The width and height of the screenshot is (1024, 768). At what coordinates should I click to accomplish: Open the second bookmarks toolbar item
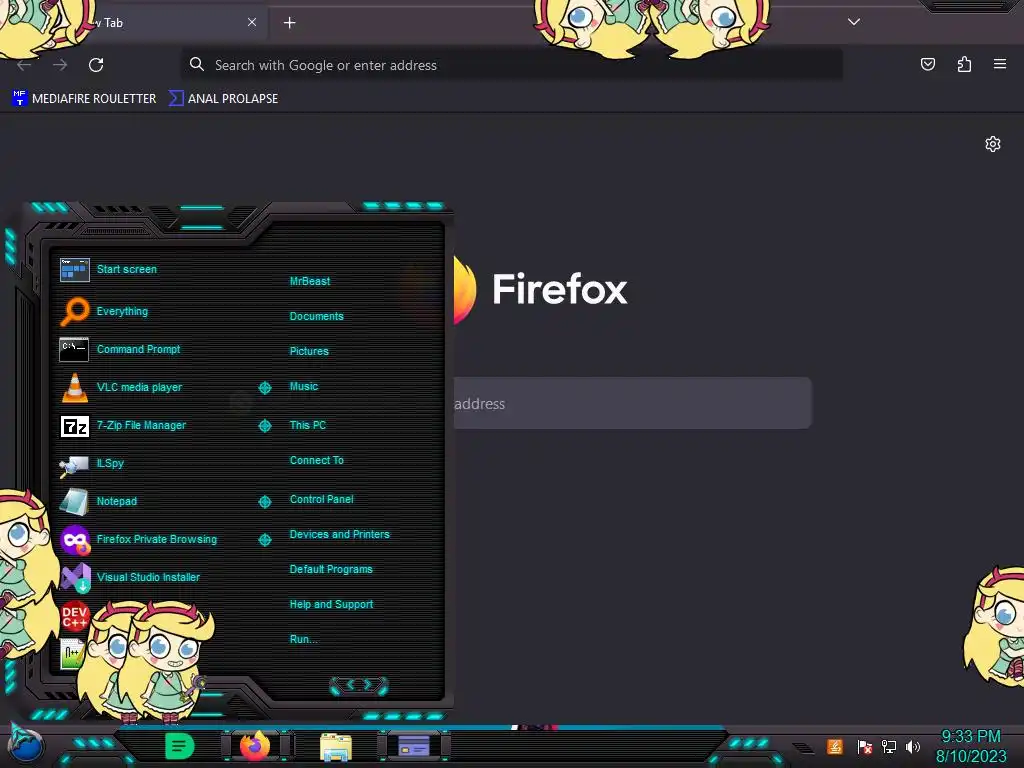224,99
